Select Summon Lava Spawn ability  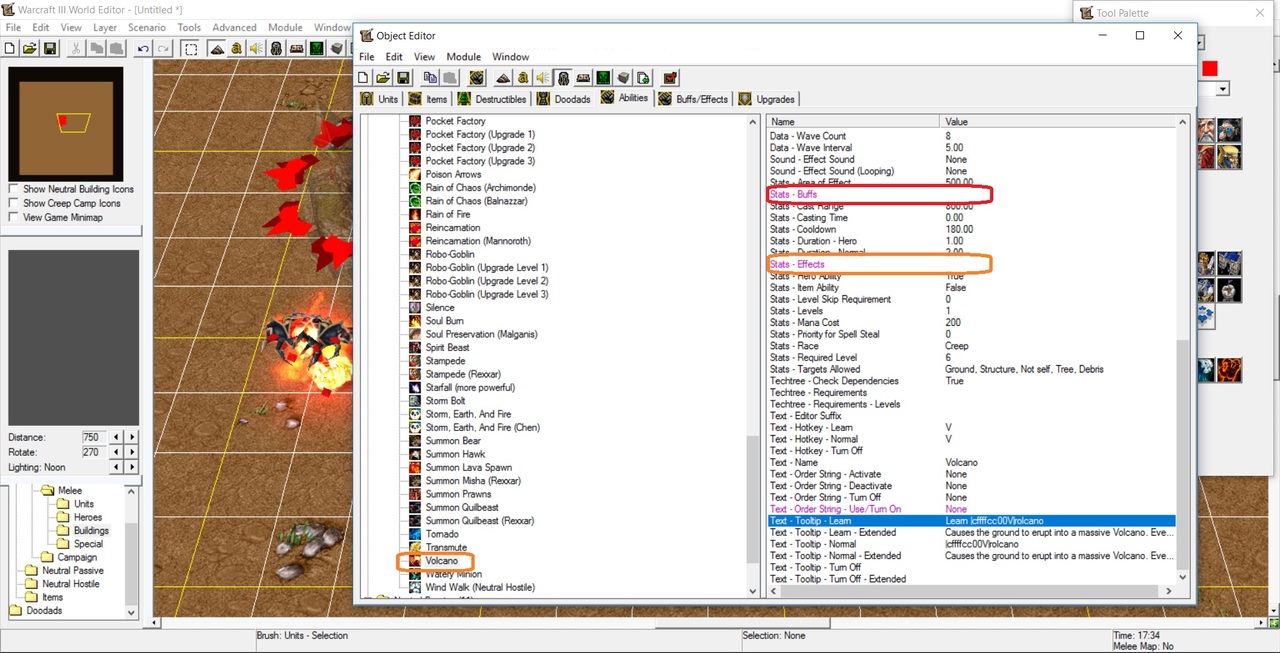[468, 467]
